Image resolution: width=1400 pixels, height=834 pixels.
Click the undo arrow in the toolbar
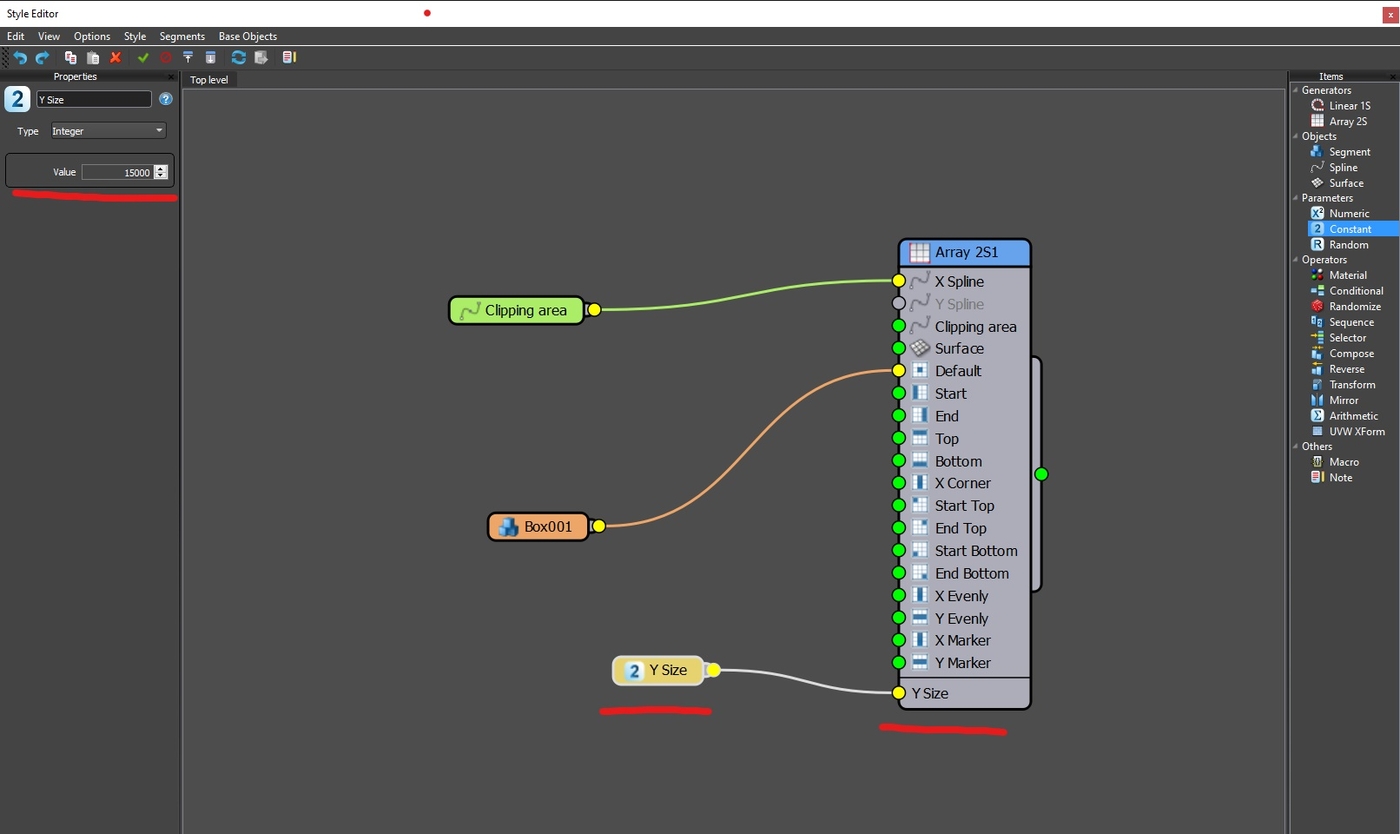click(20, 58)
